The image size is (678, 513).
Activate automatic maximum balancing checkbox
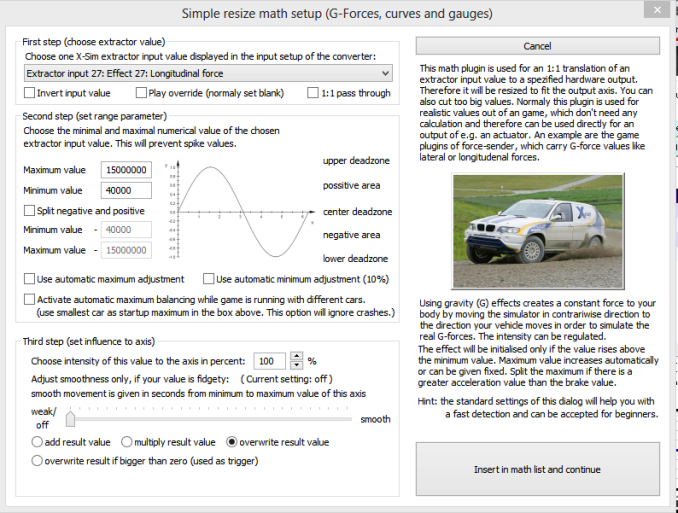(x=29, y=299)
